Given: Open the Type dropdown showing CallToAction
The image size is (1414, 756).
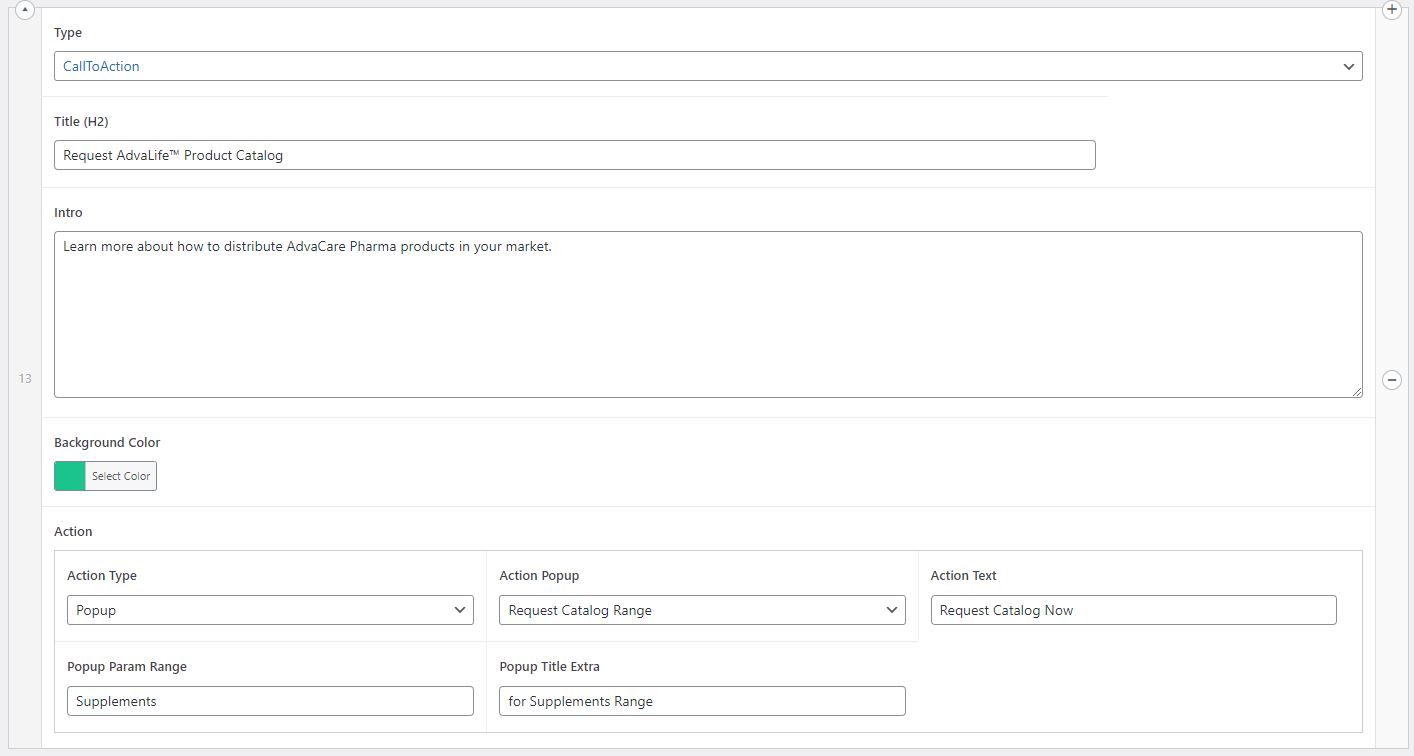Looking at the screenshot, I should point(708,66).
